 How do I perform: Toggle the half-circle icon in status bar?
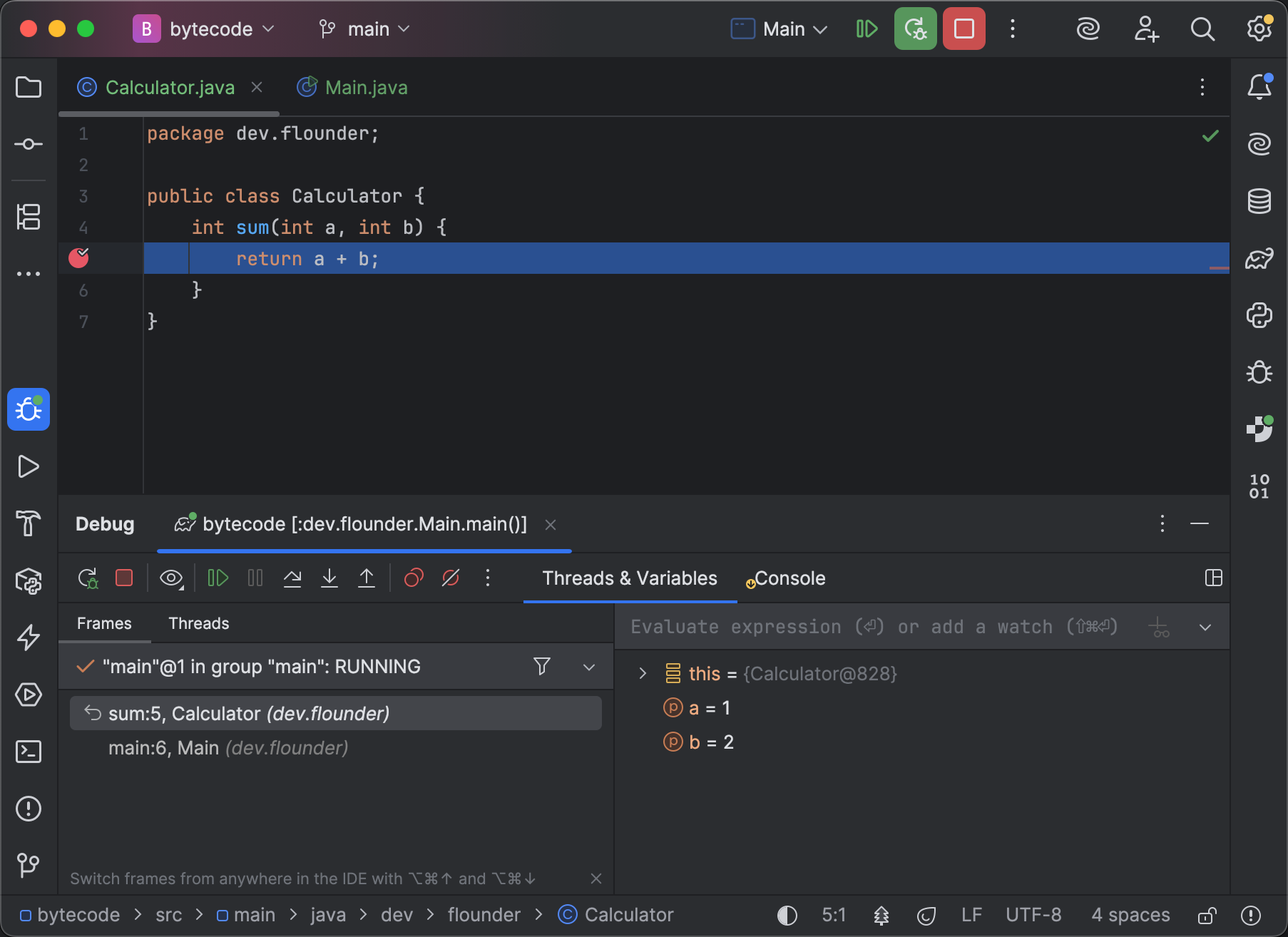click(x=787, y=915)
